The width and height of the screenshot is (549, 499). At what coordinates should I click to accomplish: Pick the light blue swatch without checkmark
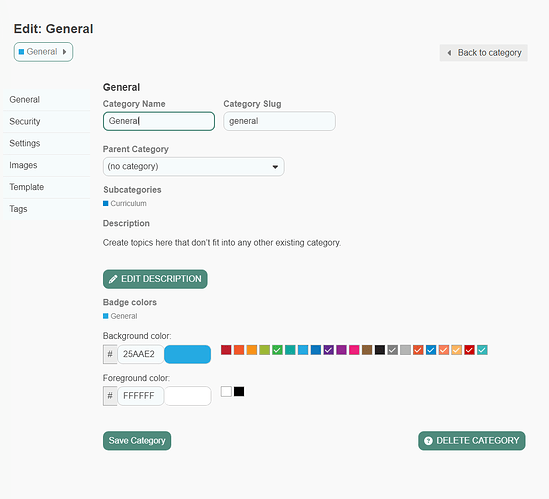pyautogui.click(x=303, y=350)
